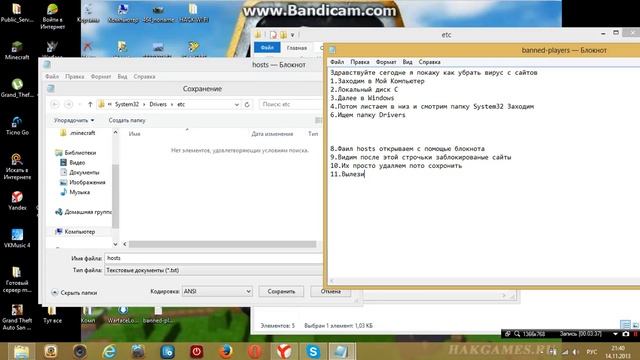Click the Drivers breadcrumb segment
The height and width of the screenshot is (360, 640).
point(158,104)
